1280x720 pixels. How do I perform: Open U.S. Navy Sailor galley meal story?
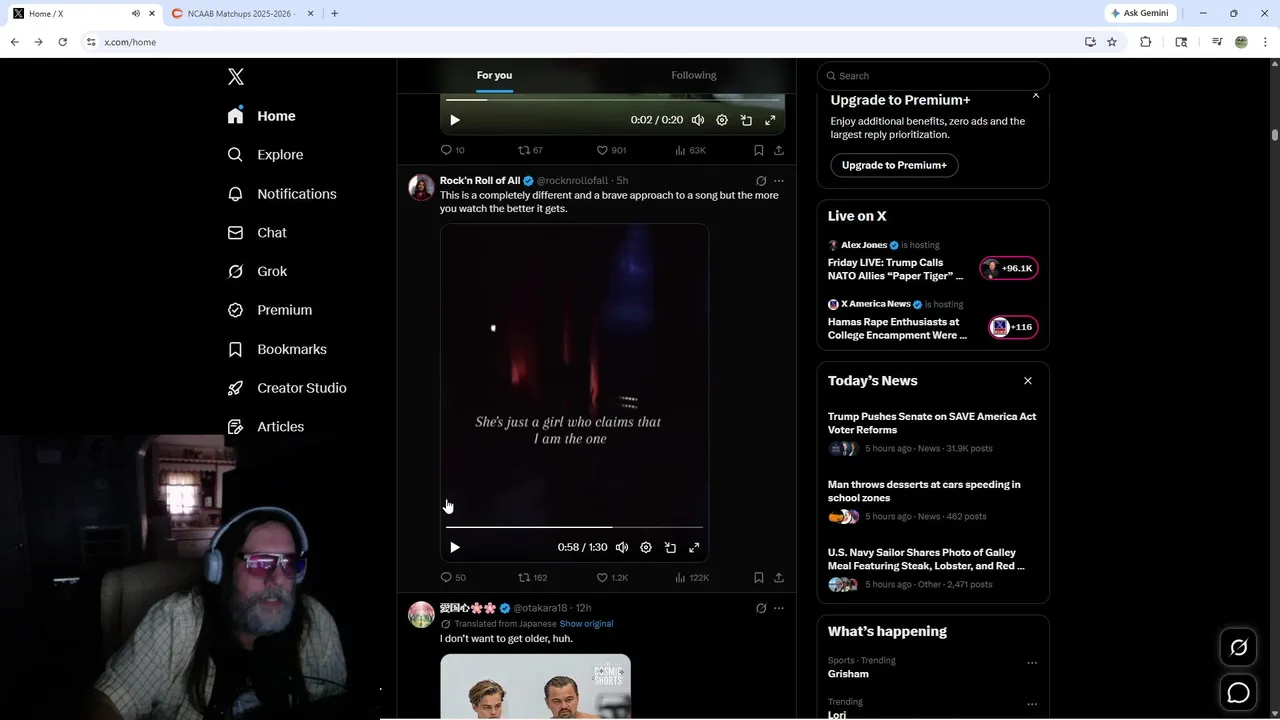[926, 559]
